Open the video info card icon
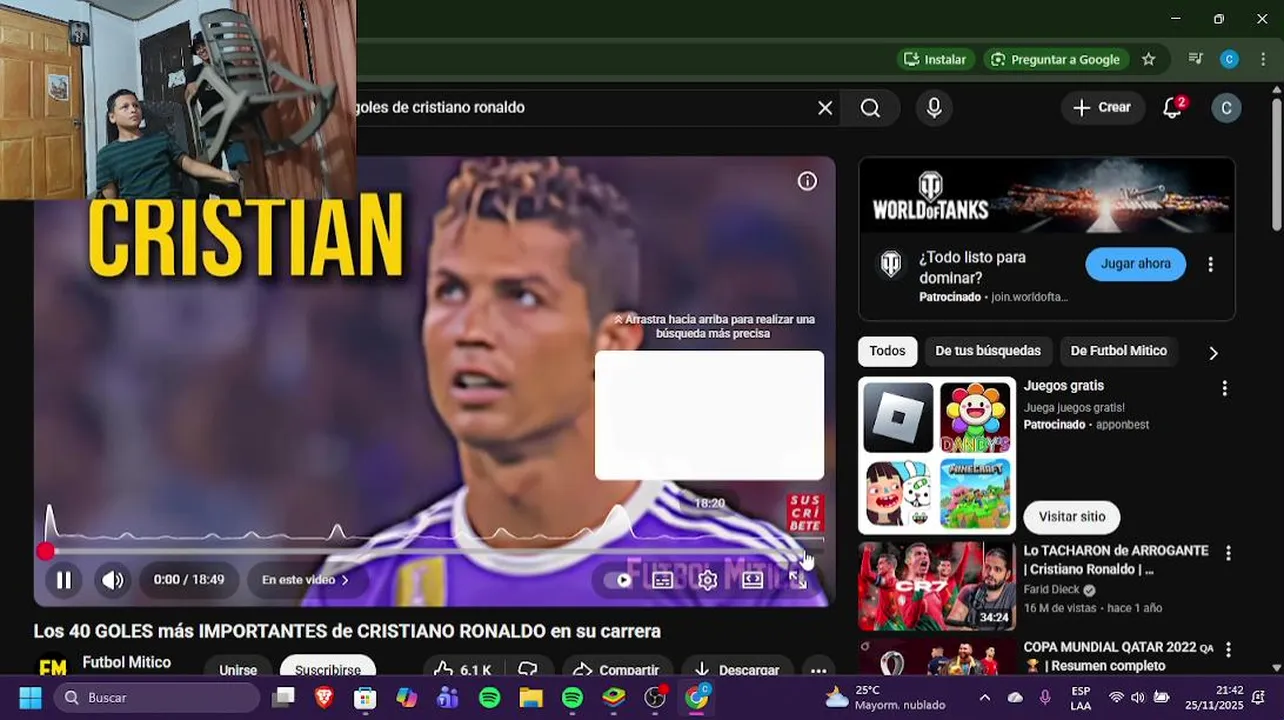 [807, 181]
